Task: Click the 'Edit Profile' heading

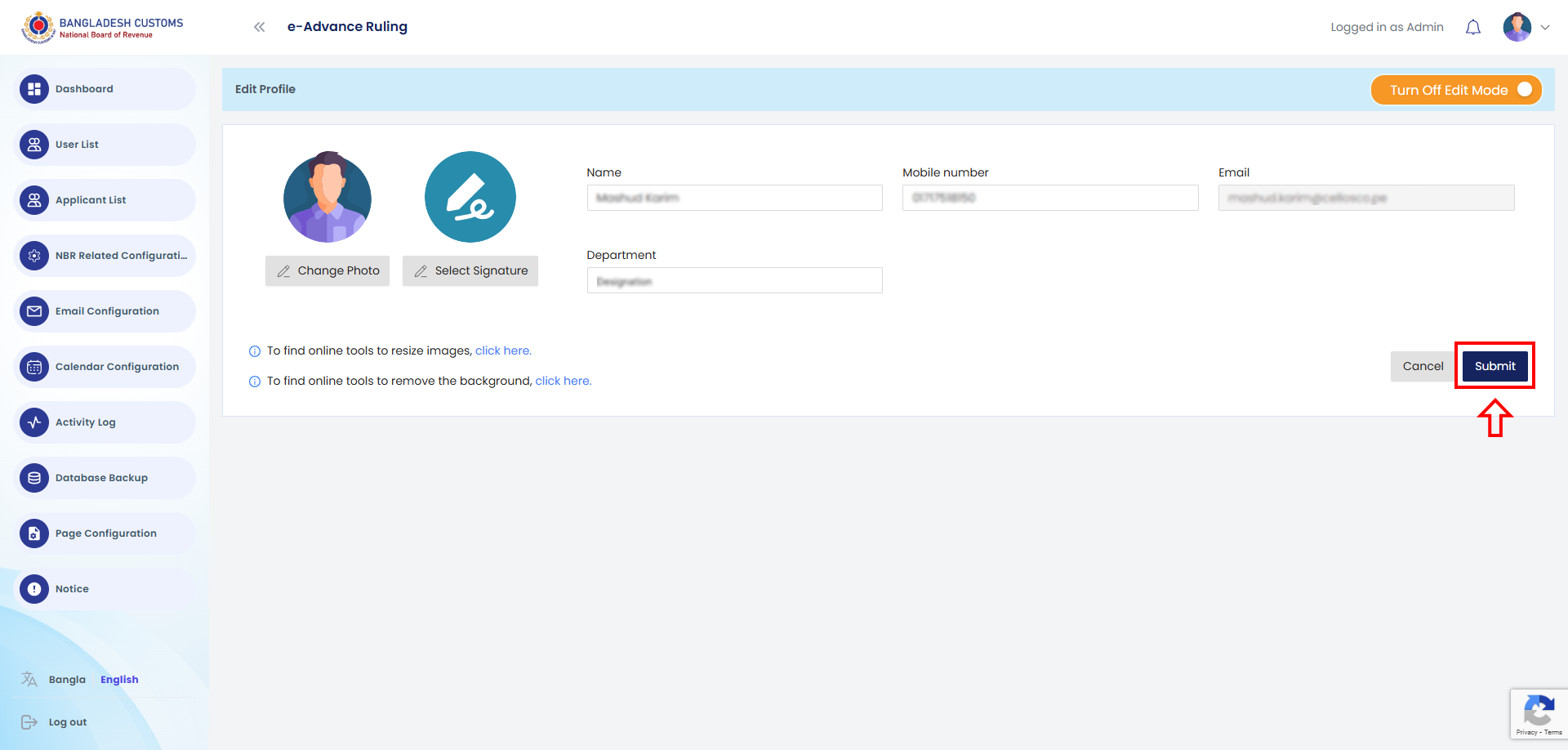Action: [265, 89]
